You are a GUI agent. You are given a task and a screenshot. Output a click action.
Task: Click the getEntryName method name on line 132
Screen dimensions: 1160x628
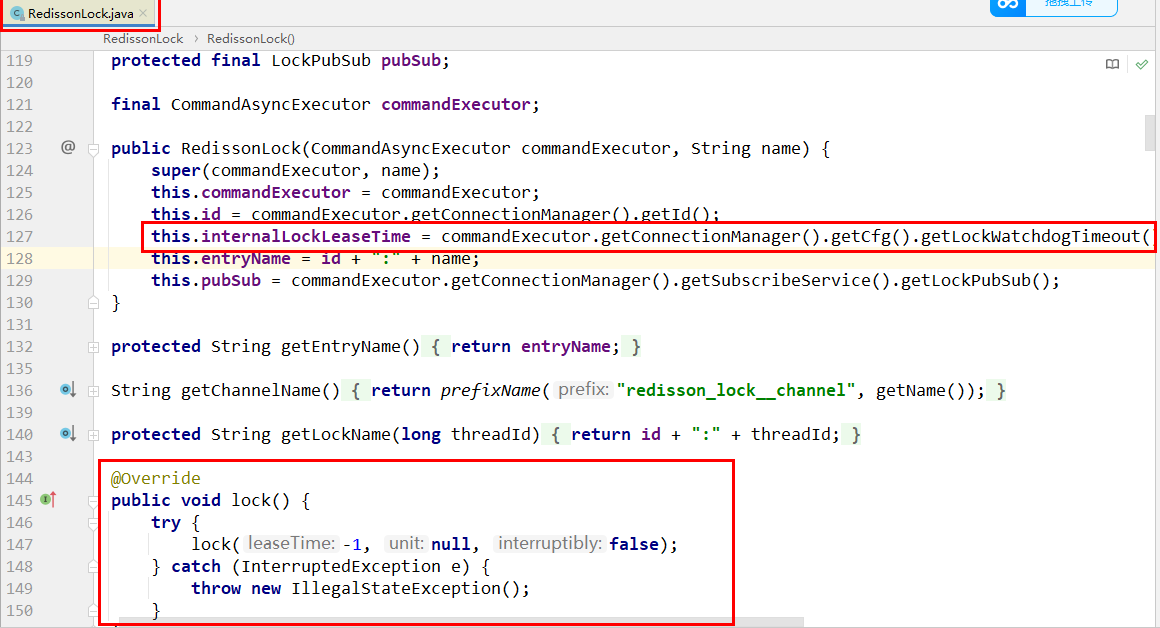coord(340,347)
